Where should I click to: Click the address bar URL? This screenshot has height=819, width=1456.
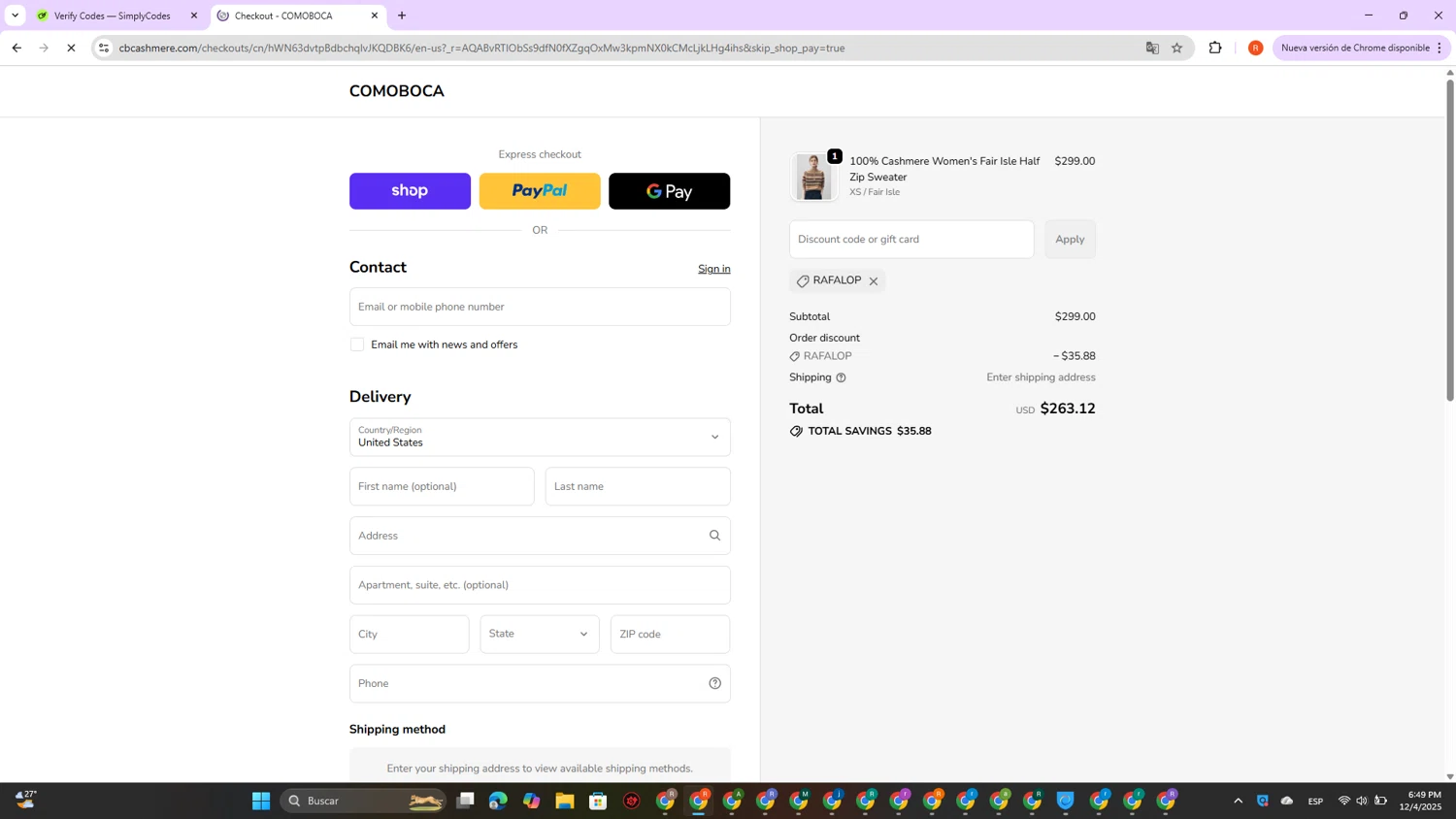tap(481, 48)
